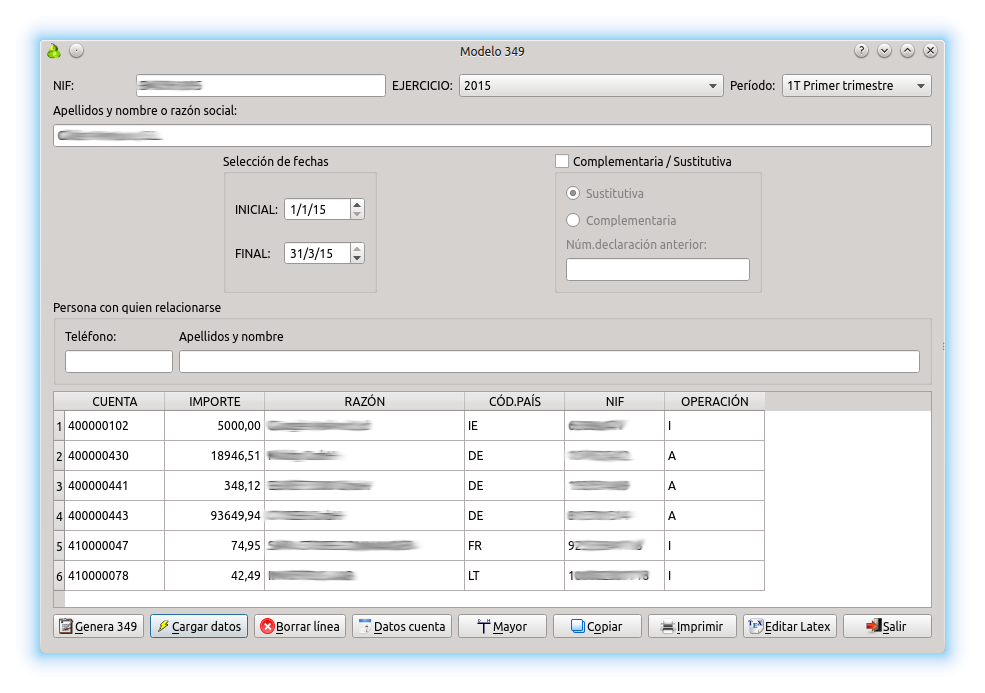985x693 pixels.
Task: Select the cell with account 400000102
Action: [114, 426]
